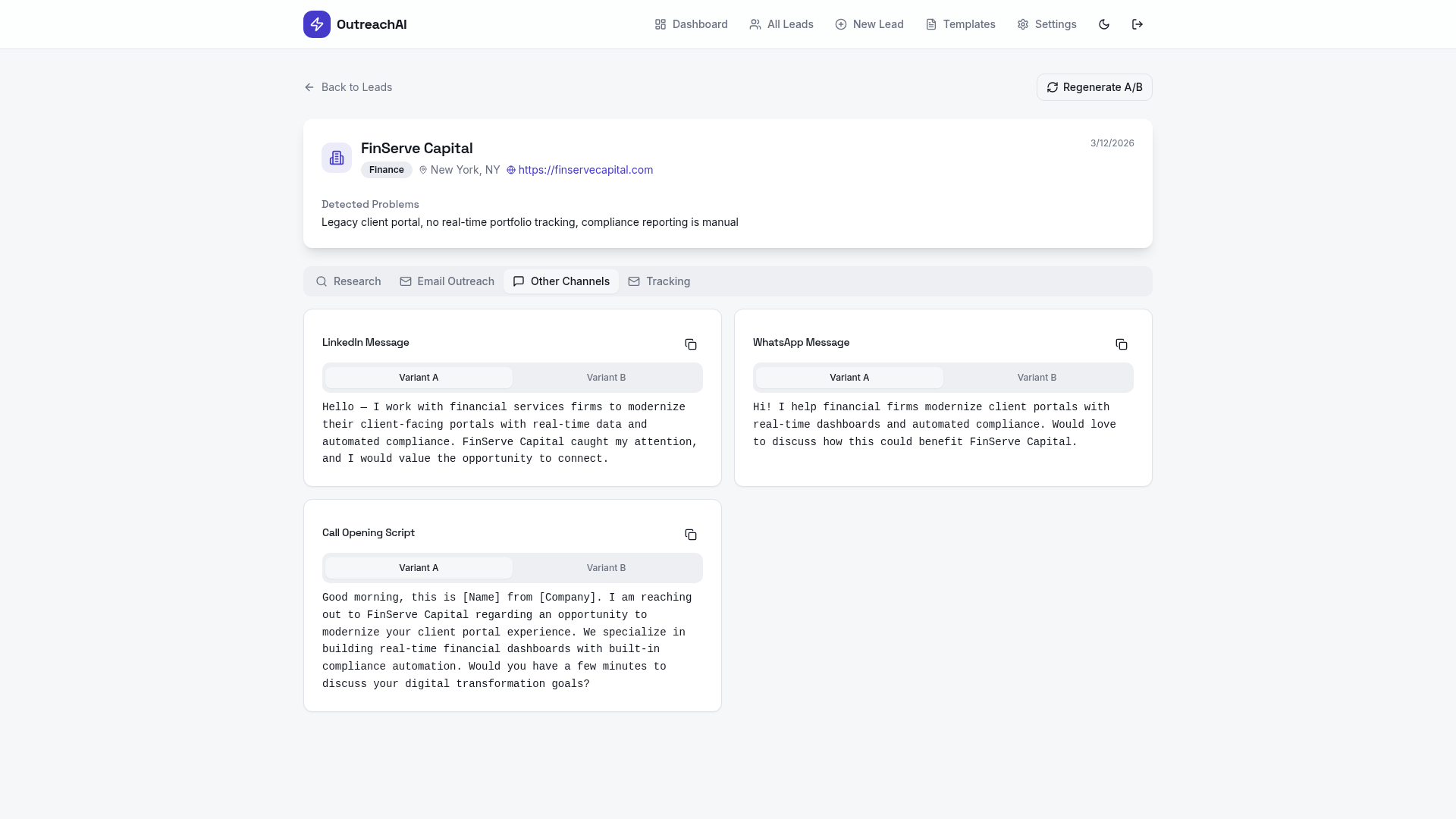Select the Other Channels tab
The height and width of the screenshot is (819, 1456).
coord(561,281)
